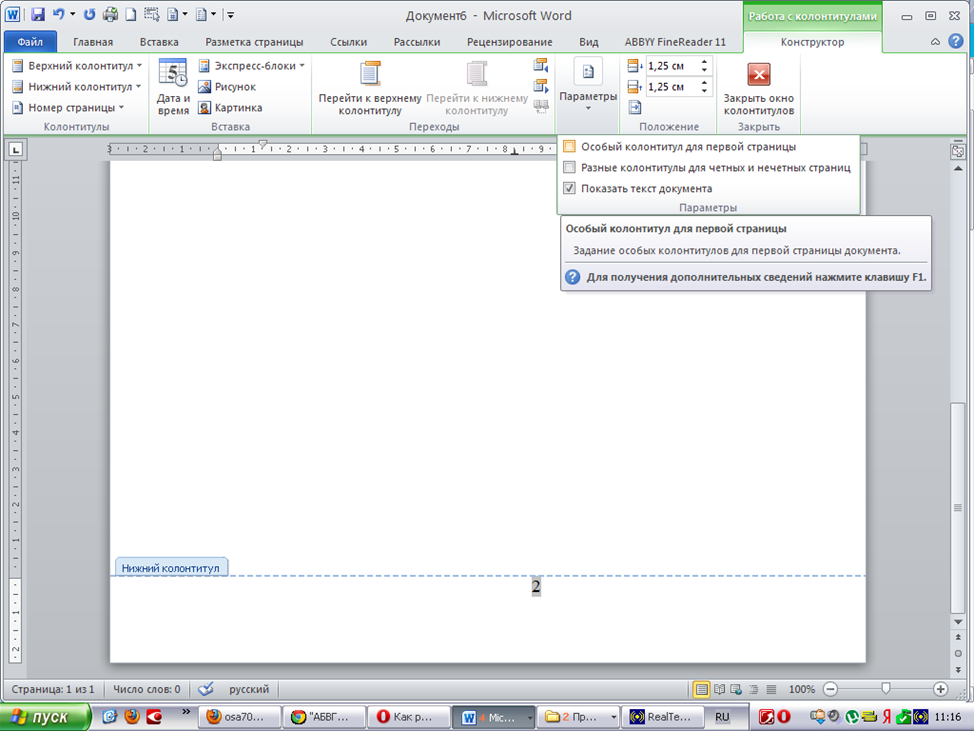Click page number 2 in footer

click(536, 586)
